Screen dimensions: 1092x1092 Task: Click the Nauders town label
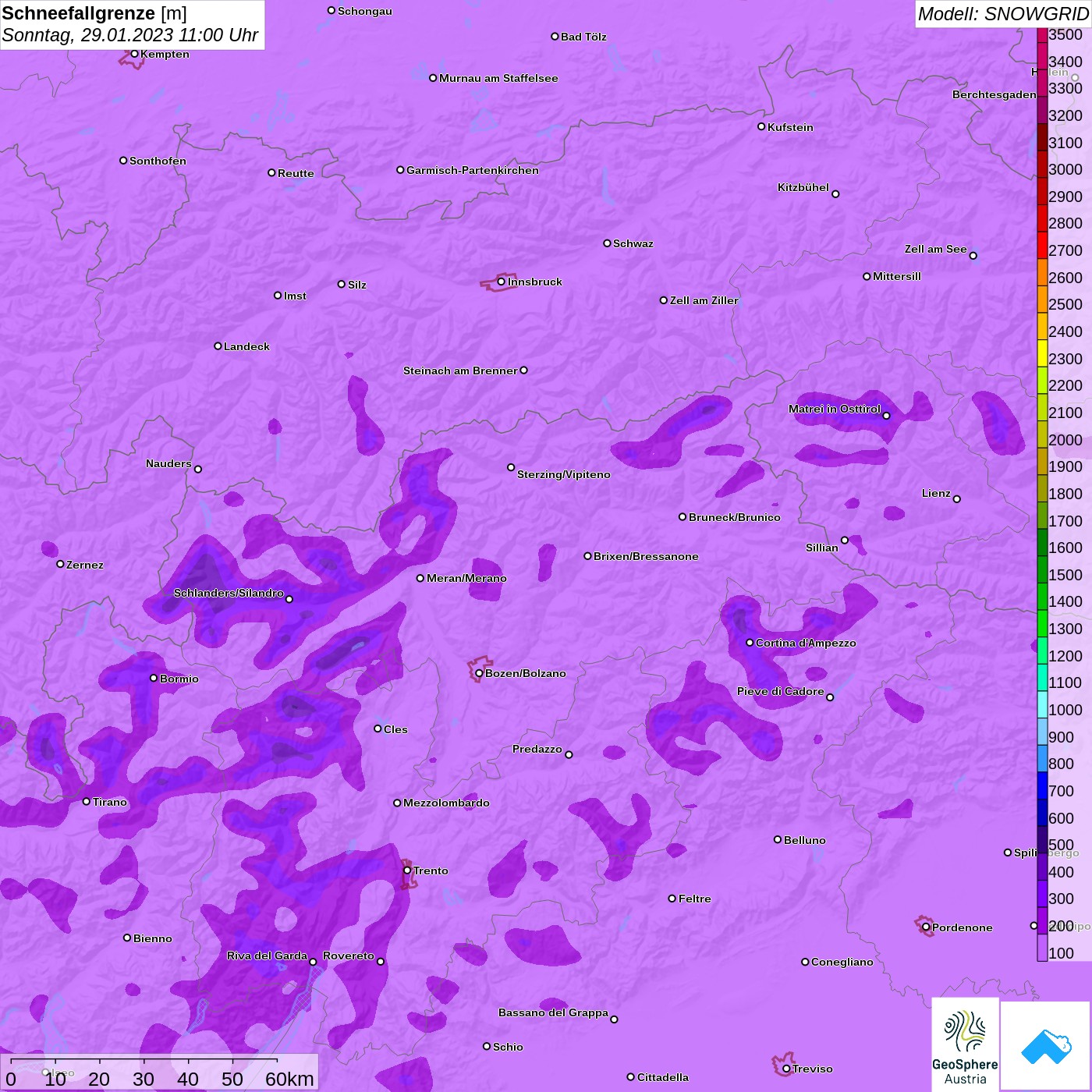pos(168,463)
